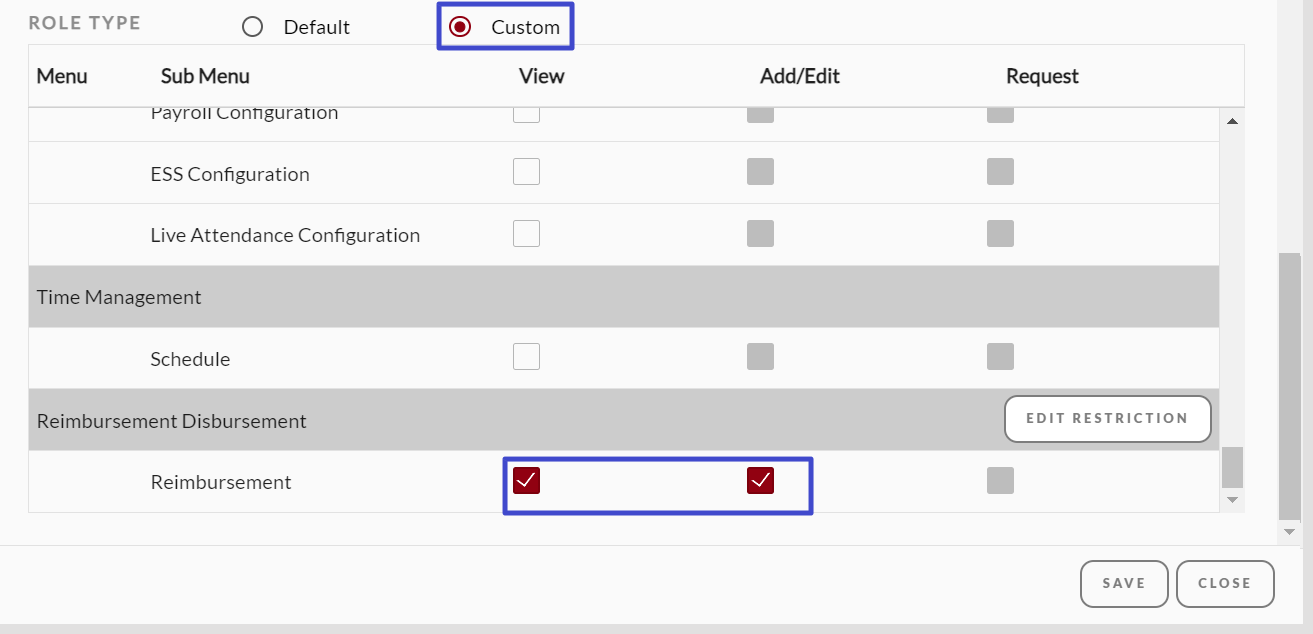Toggle Add/Edit checkbox for ESS Configuration
This screenshot has height=634, width=1313.
pos(760,172)
